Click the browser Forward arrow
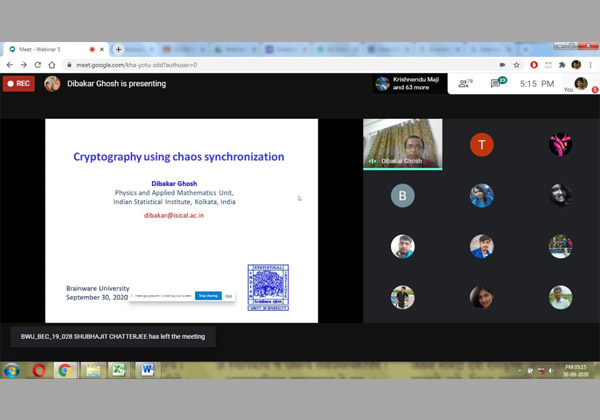Viewport: 600px width, 420px height. (24, 65)
